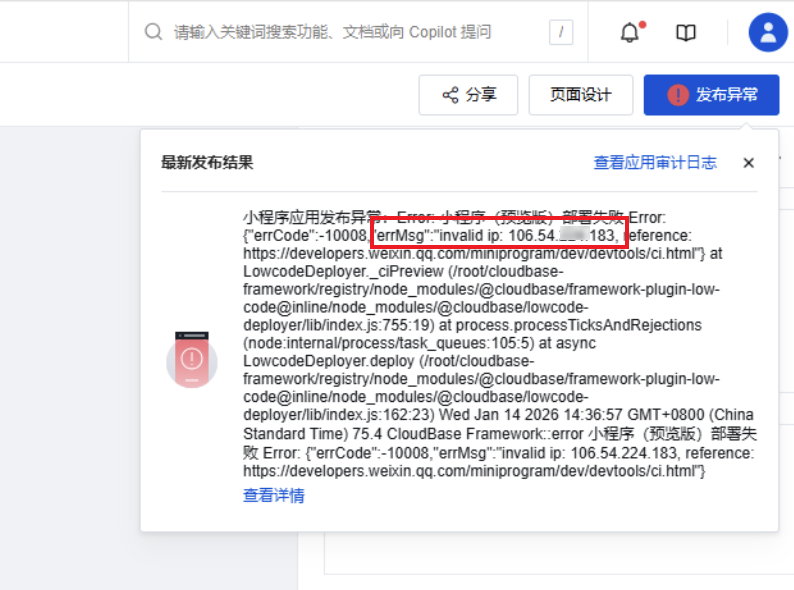
Task: Click the red error phone illustration
Action: coord(192,360)
